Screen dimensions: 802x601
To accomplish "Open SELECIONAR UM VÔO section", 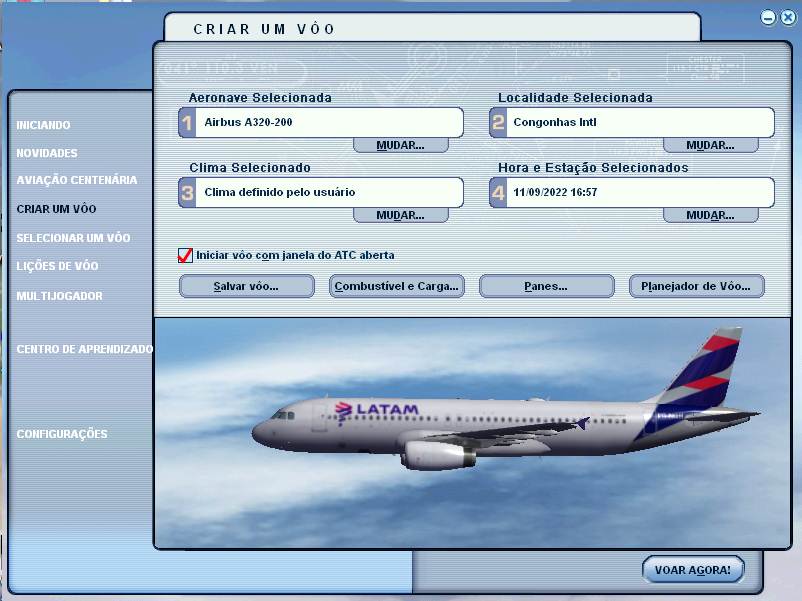I will (73, 238).
